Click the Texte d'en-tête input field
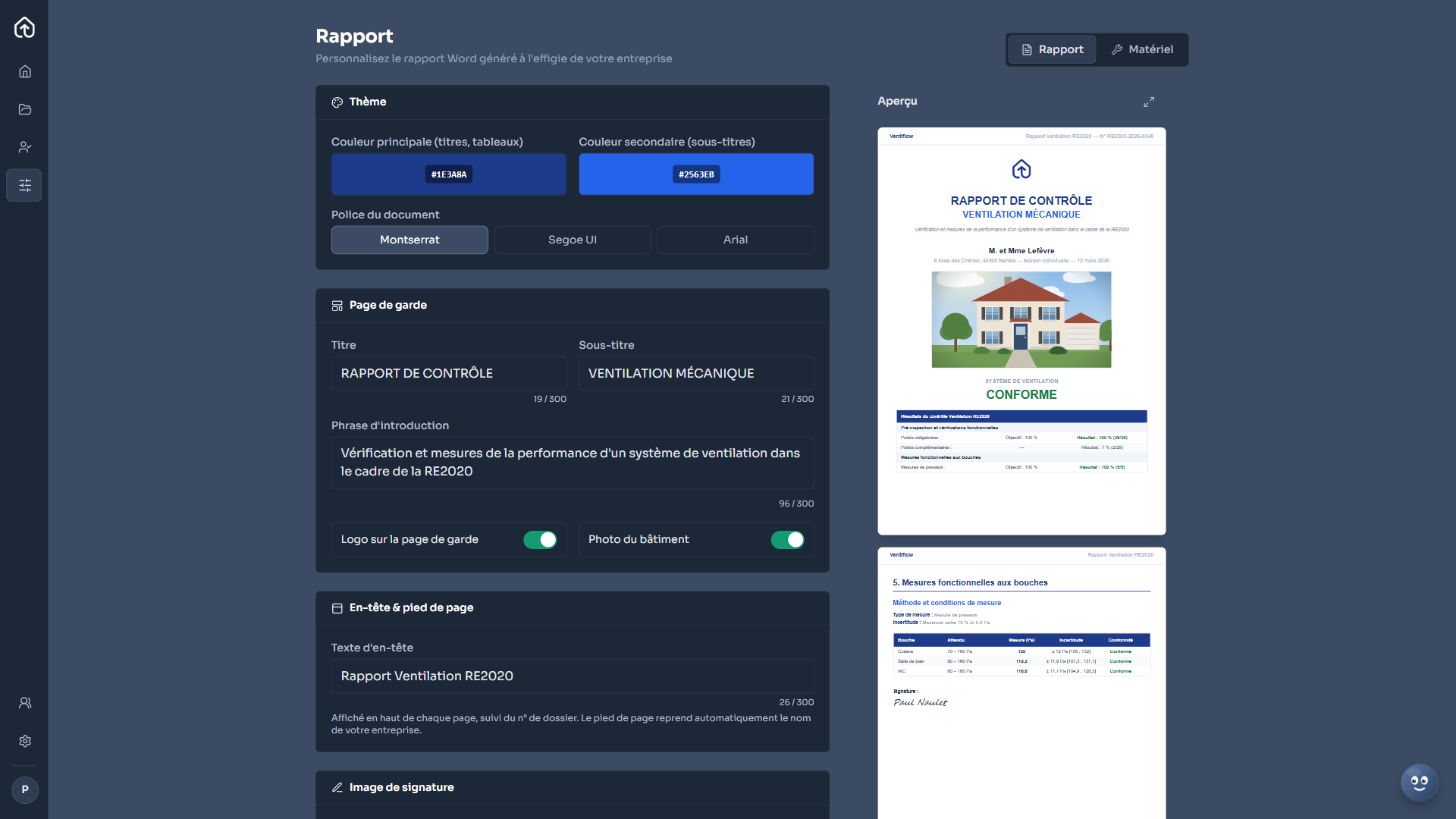 pyautogui.click(x=573, y=676)
